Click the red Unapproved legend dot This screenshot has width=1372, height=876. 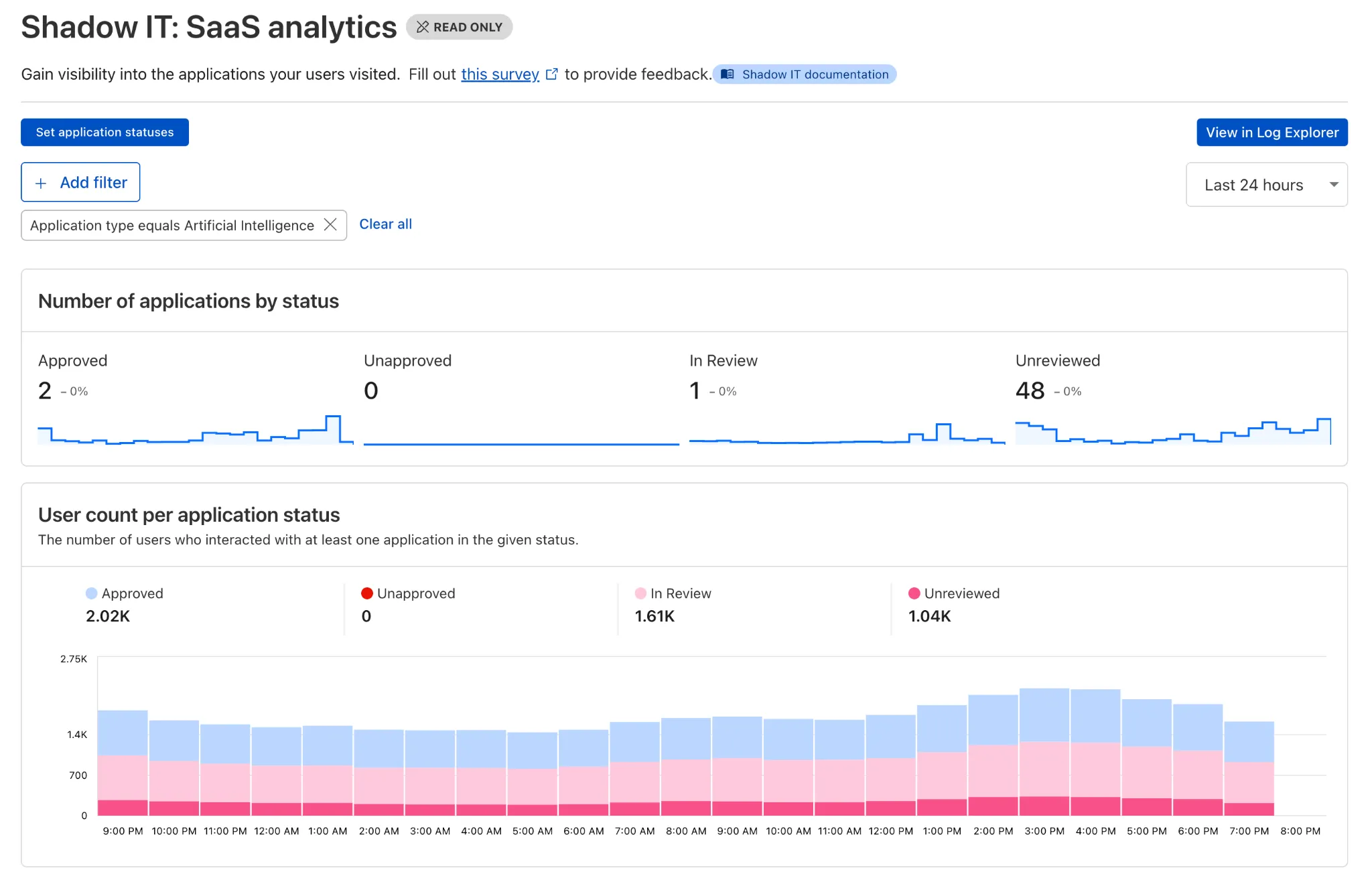pos(367,593)
